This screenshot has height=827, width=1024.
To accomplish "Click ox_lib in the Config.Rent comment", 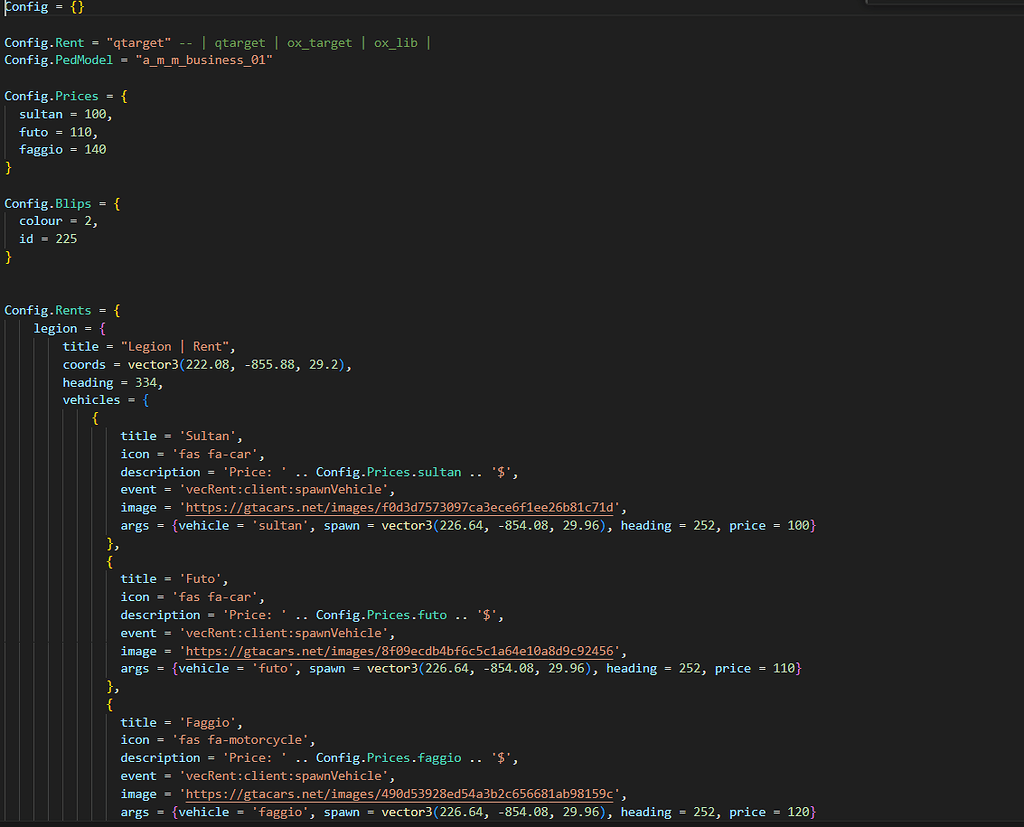I will 395,42.
